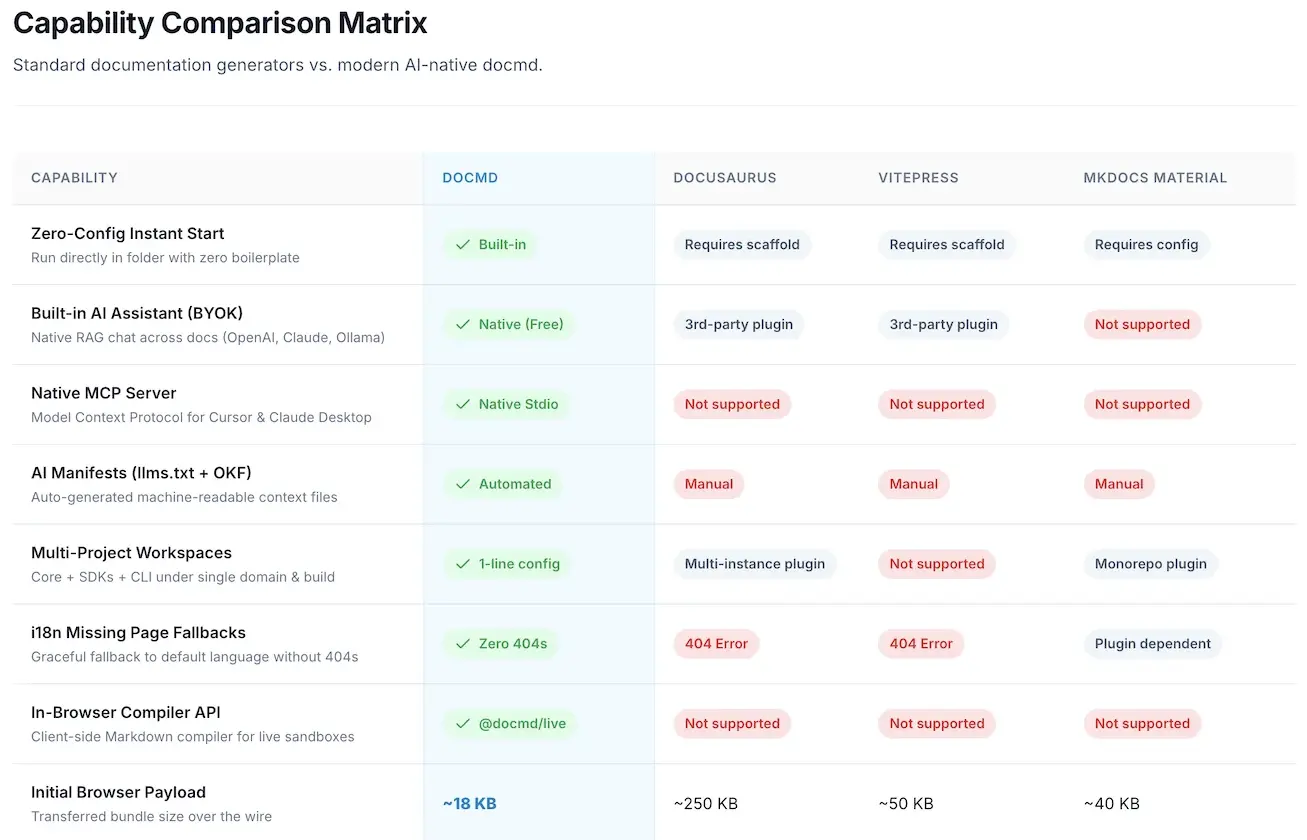Viewport: 1307px width, 840px height.
Task: Click the Transferred bundle size description
Action: click(151, 817)
